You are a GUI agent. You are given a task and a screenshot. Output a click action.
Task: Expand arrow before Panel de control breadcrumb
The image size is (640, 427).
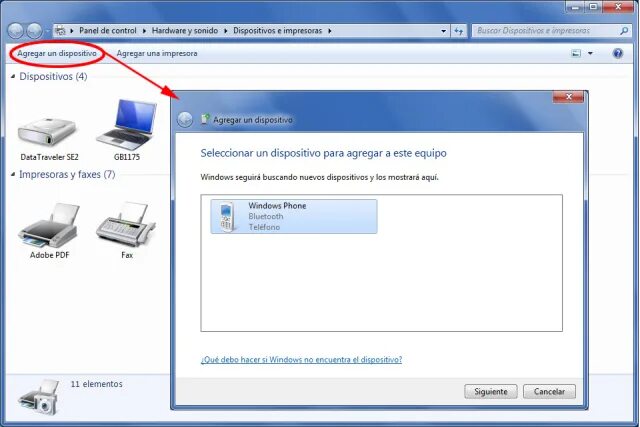click(72, 31)
